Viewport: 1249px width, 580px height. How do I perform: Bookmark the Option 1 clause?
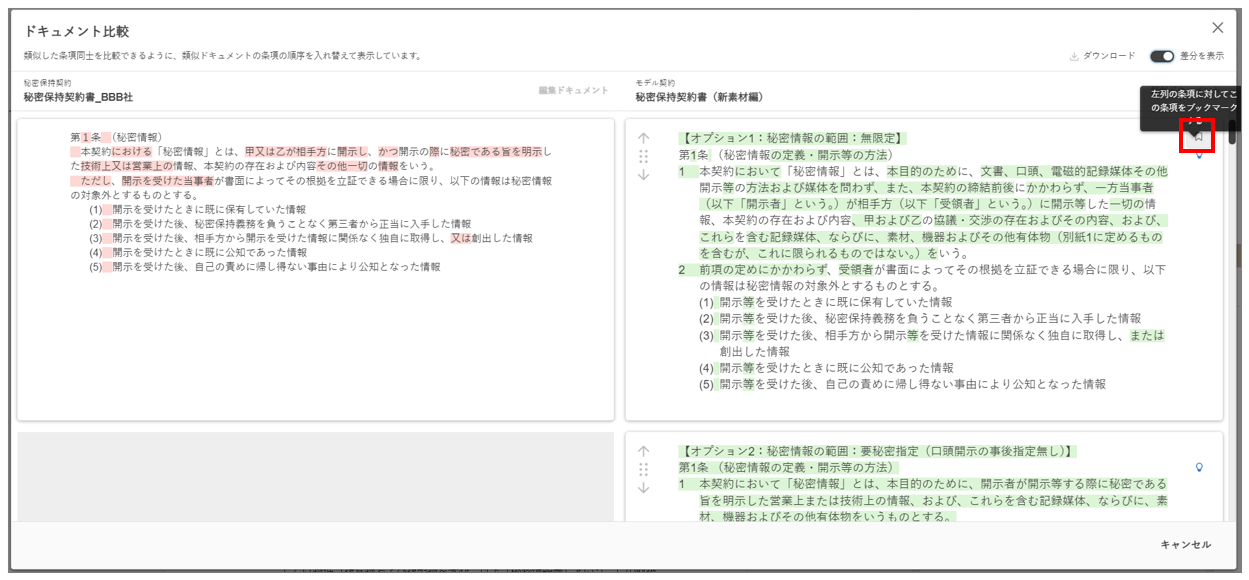(1197, 135)
